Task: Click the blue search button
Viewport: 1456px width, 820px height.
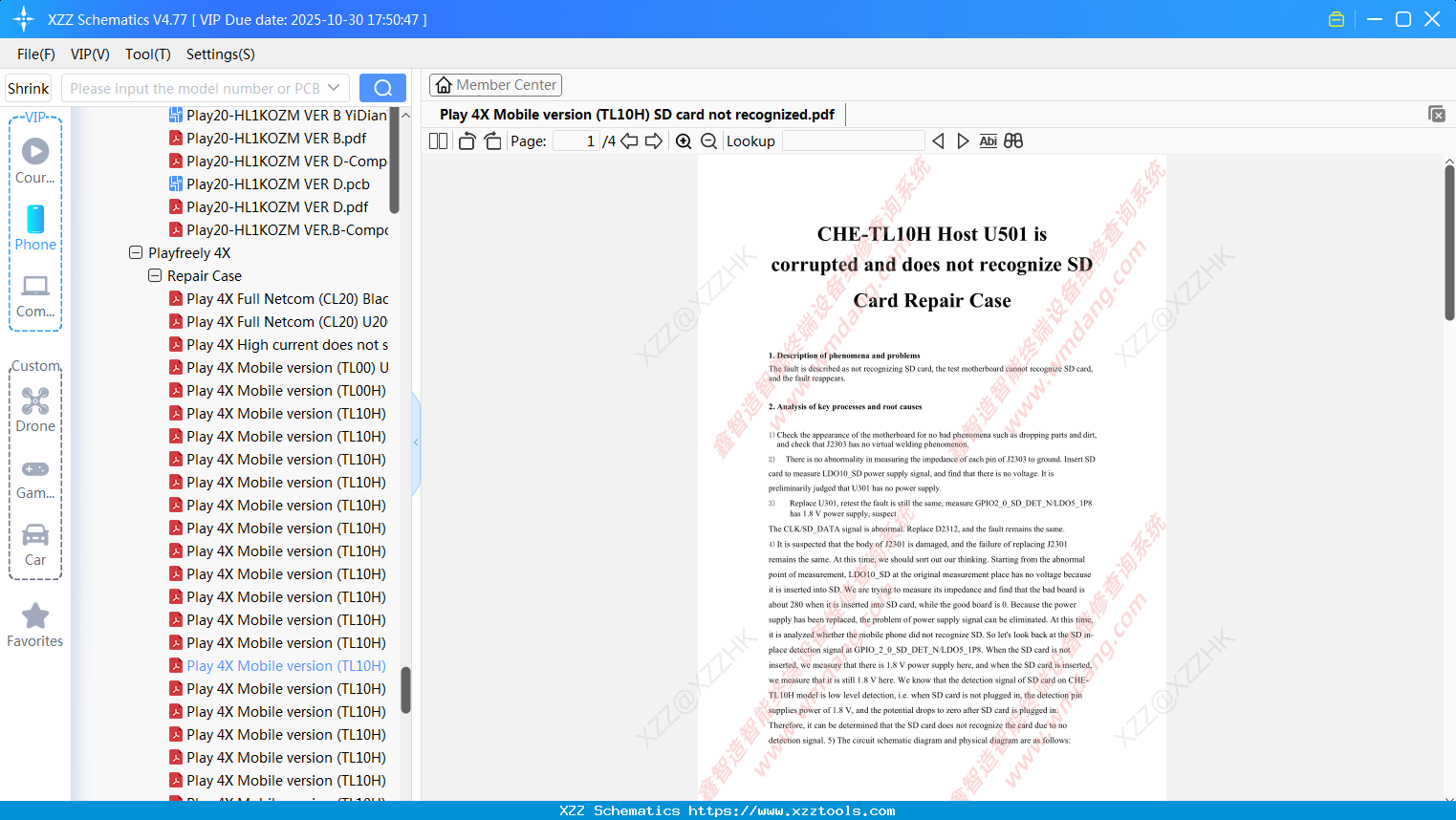Action: click(382, 88)
